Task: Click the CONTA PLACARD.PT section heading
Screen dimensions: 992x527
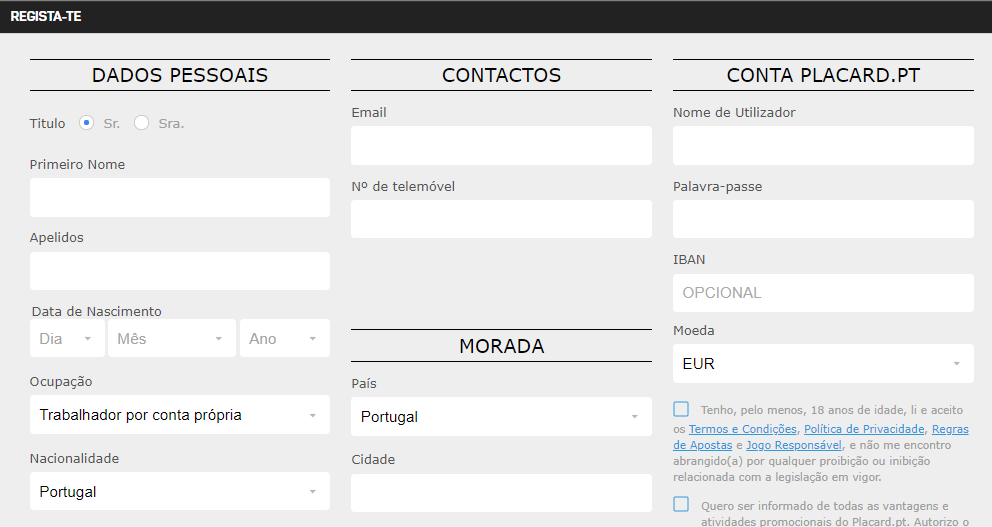Action: [x=823, y=75]
